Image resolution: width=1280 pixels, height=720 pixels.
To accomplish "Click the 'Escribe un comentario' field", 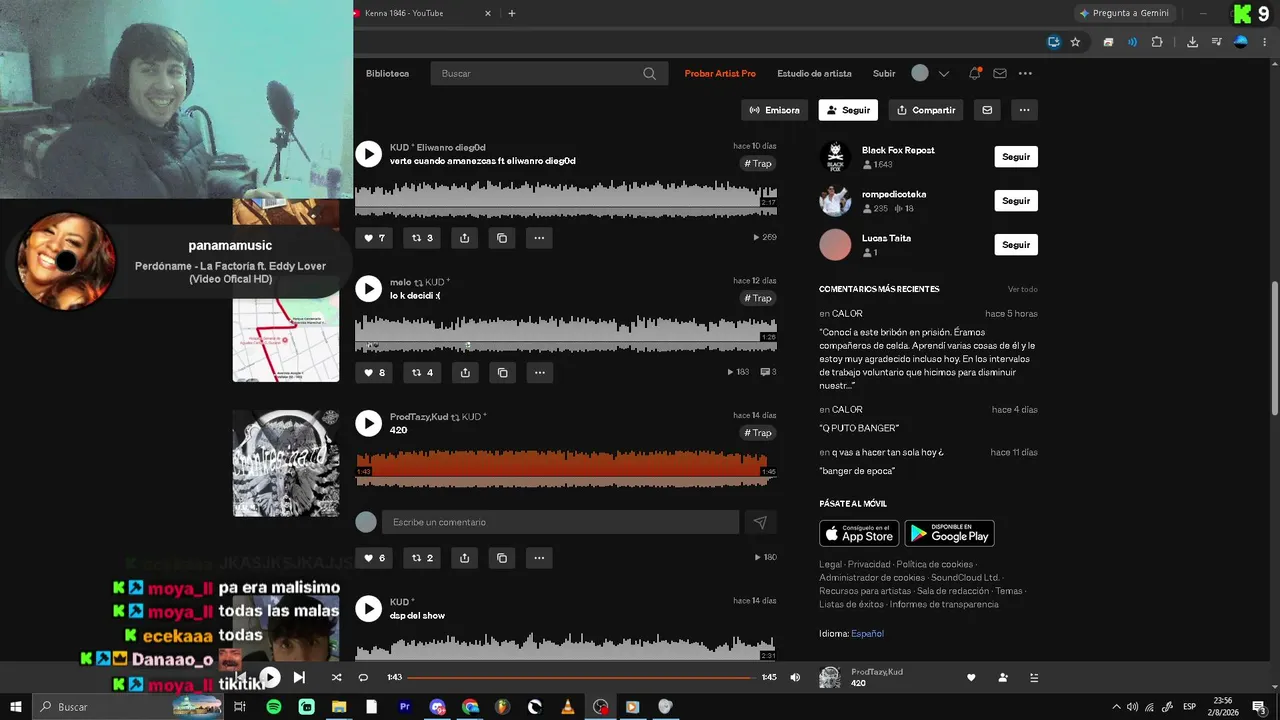I will point(560,522).
